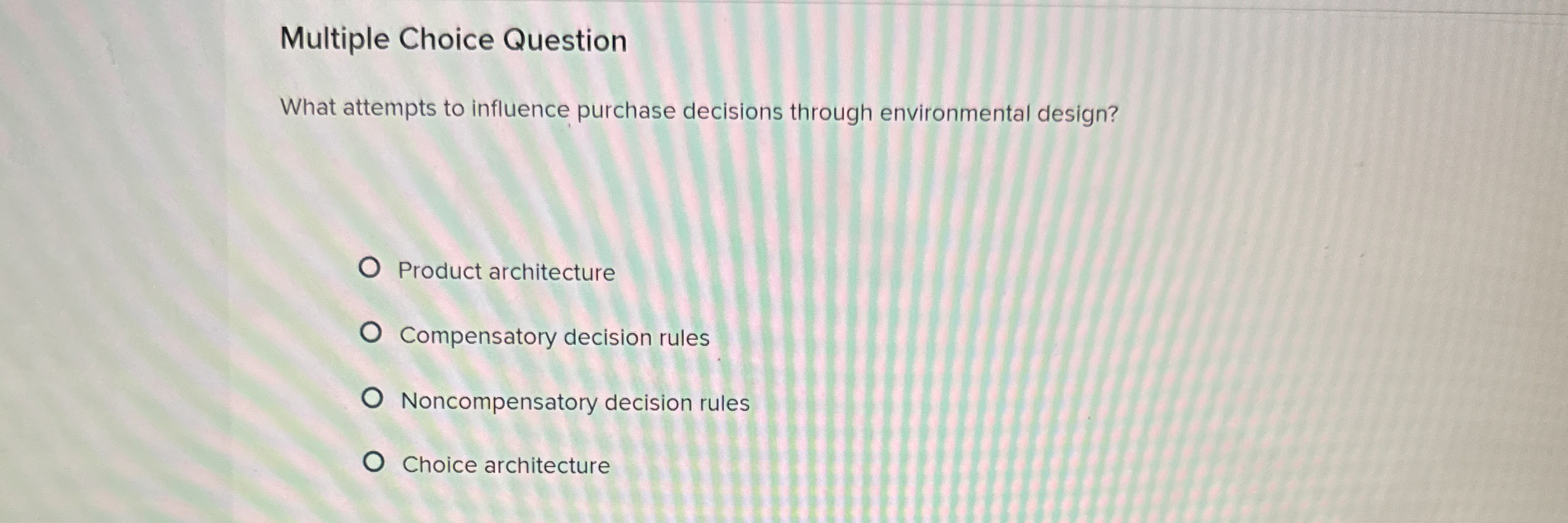1568x523 pixels.
Task: Click the question text about environmental design
Action: point(700,112)
